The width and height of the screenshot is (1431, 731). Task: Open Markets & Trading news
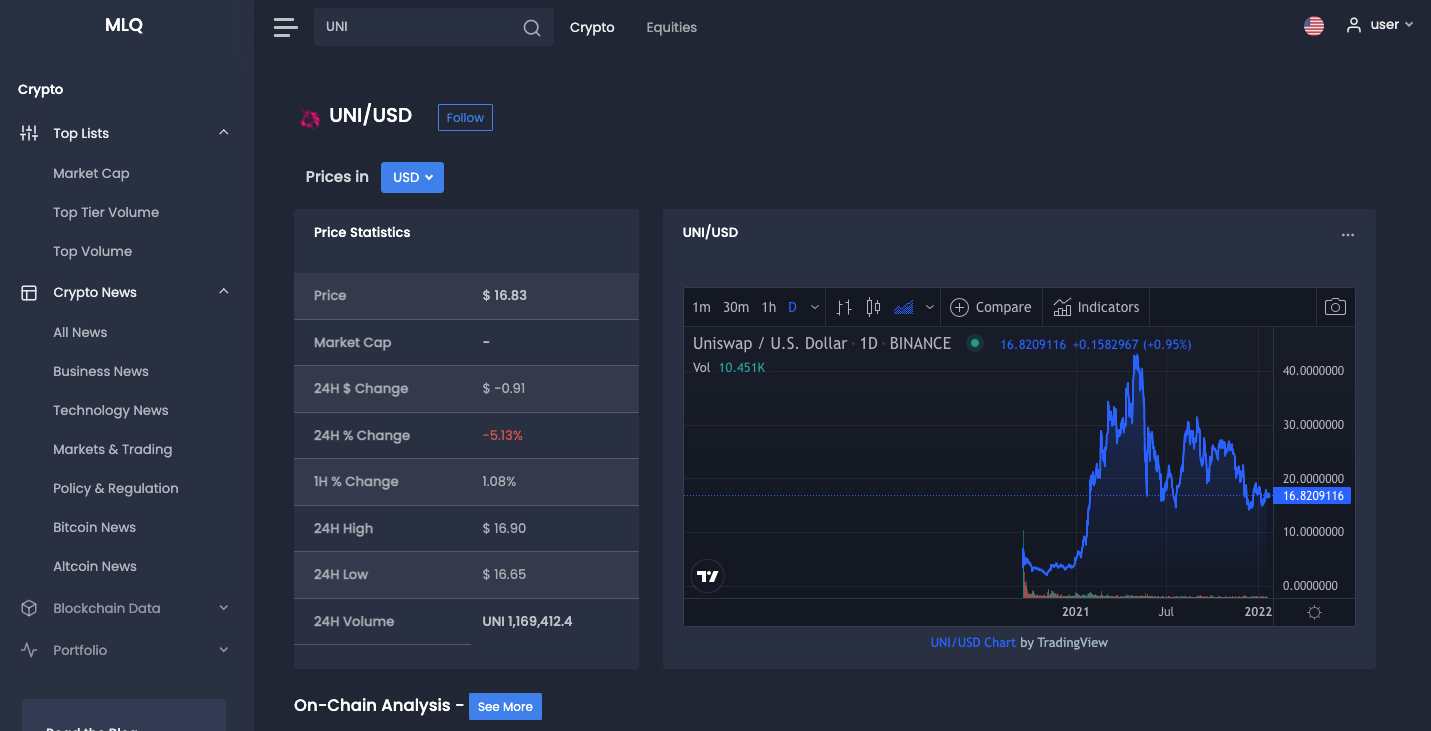[x=113, y=449]
